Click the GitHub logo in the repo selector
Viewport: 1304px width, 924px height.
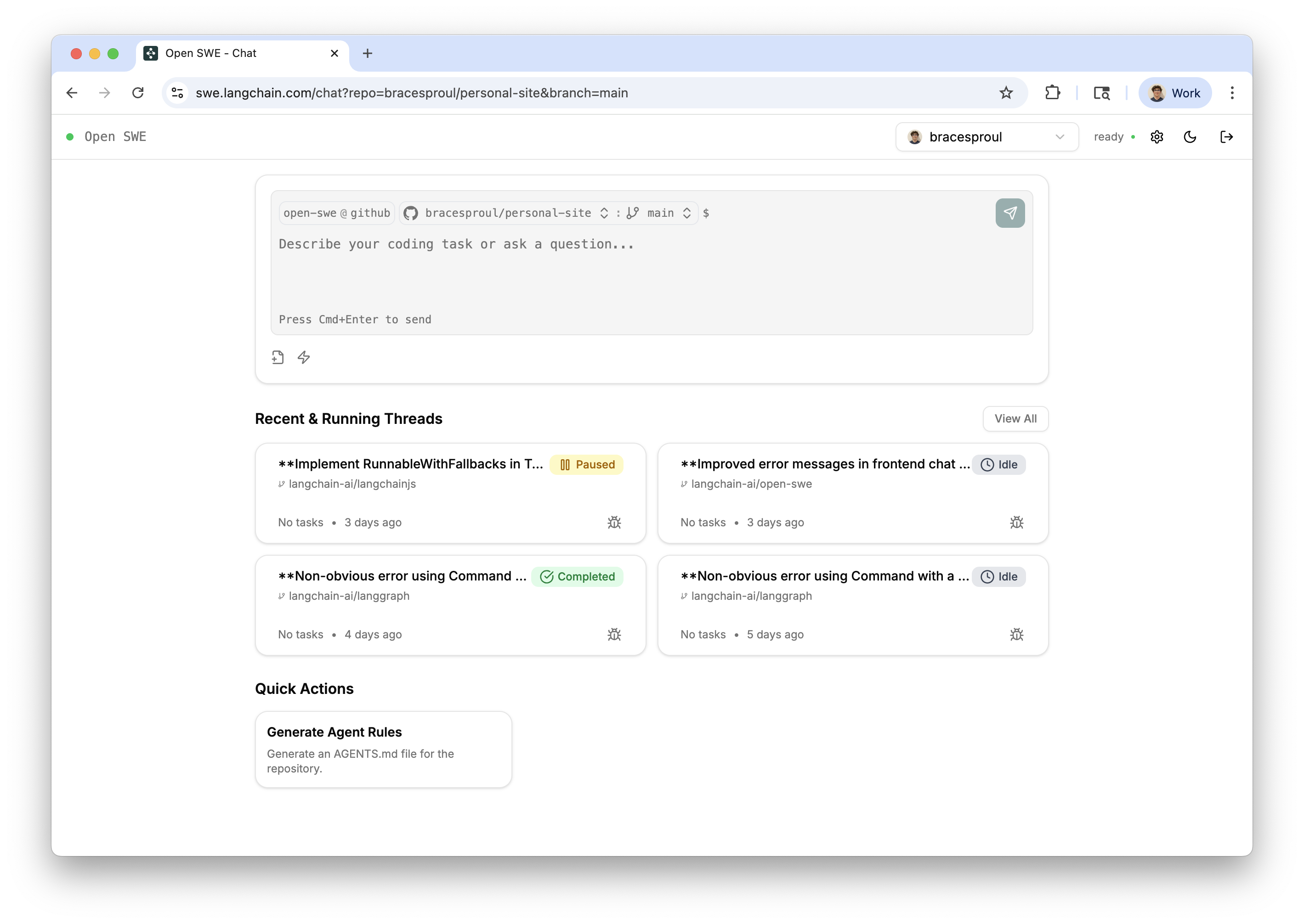pos(410,214)
